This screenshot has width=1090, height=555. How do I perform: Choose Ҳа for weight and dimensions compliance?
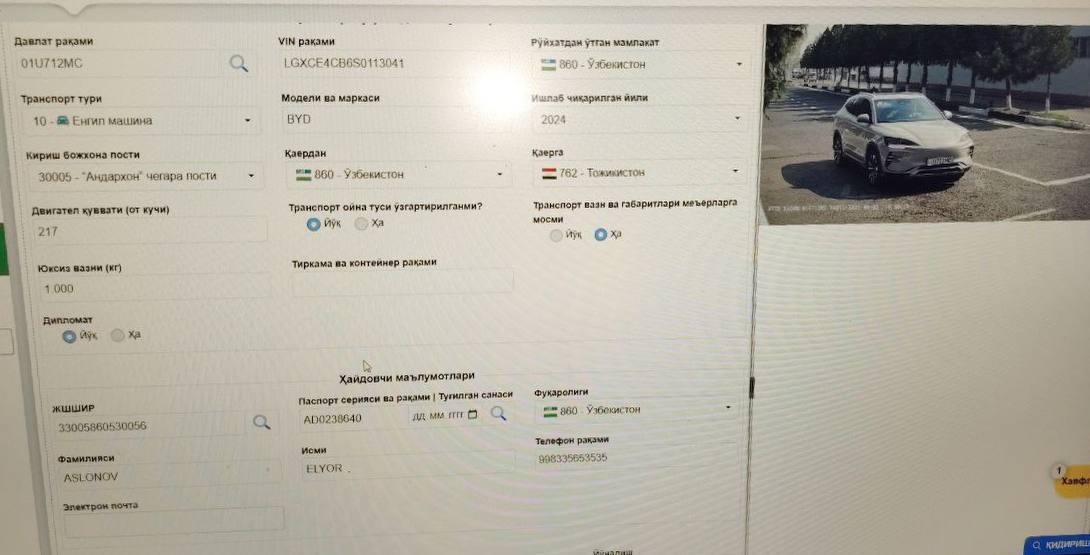[601, 235]
